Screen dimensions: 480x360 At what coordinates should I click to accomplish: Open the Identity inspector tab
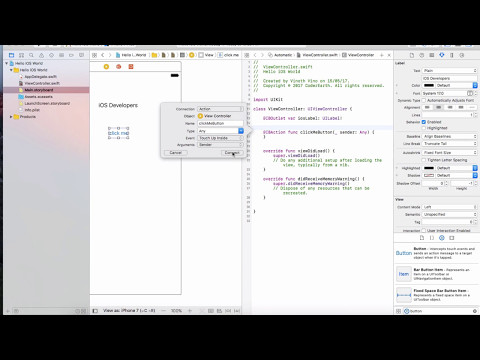point(432,55)
